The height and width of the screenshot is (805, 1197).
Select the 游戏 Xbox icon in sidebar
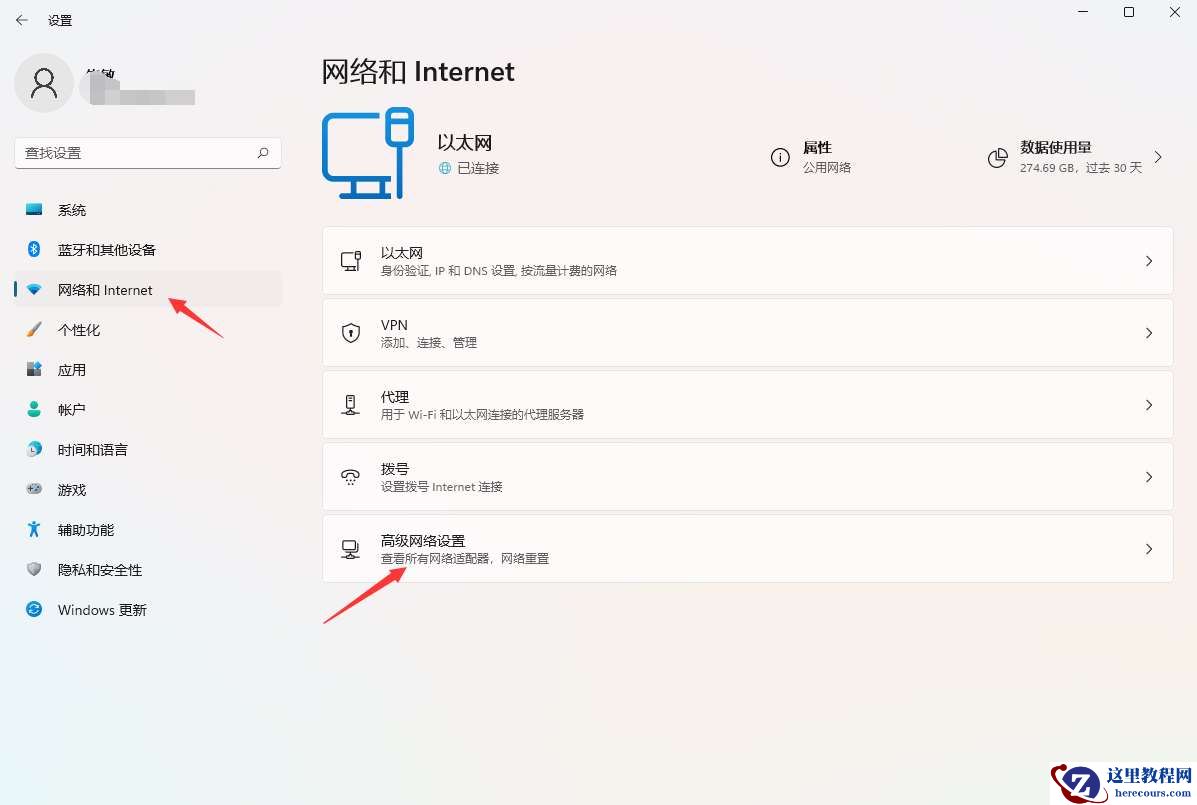point(31,489)
